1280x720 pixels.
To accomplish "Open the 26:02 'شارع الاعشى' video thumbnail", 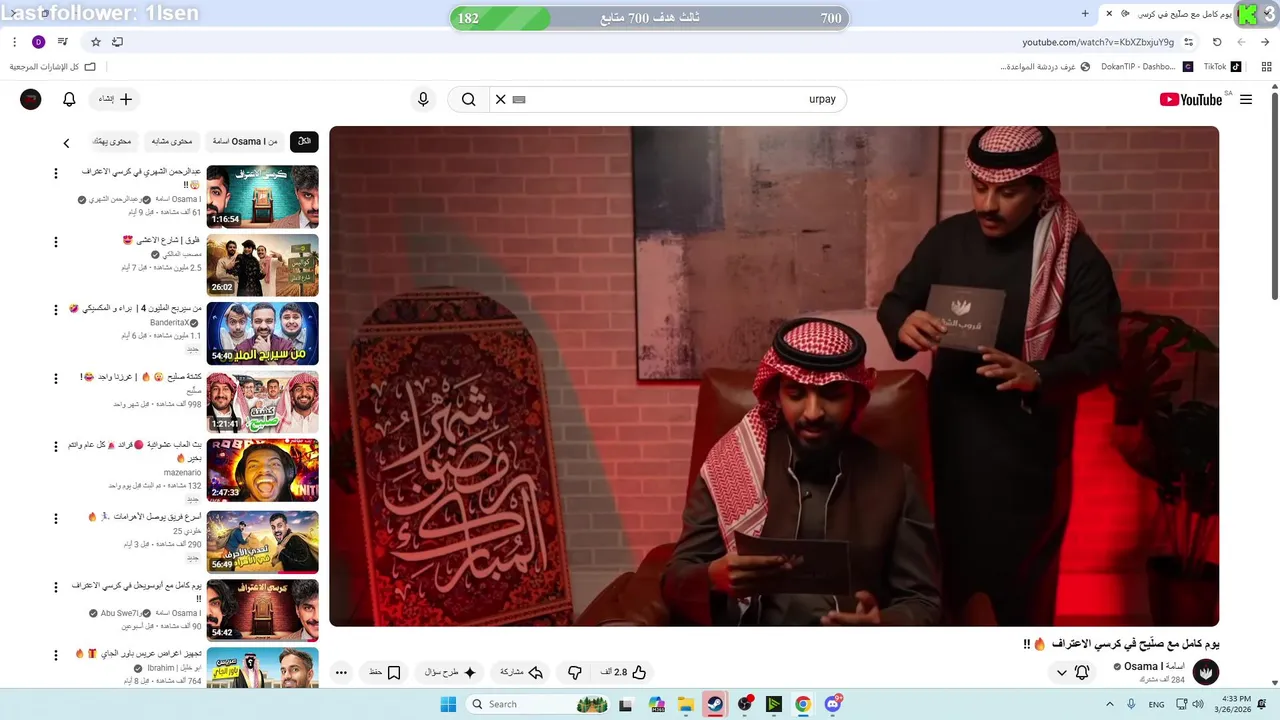I will [x=263, y=265].
